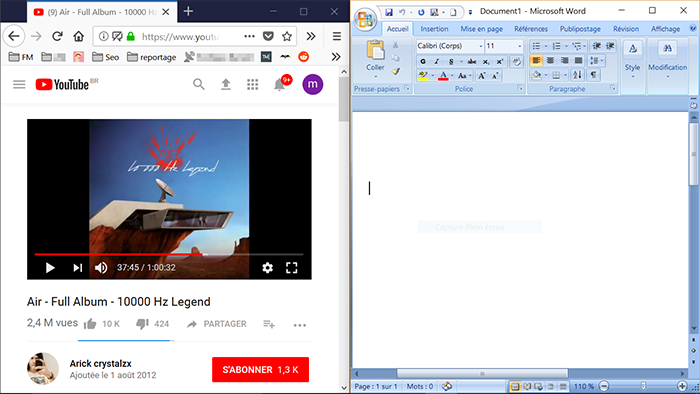Click the round Office button in Word
Viewport: 700px width, 394px height.
(365, 20)
